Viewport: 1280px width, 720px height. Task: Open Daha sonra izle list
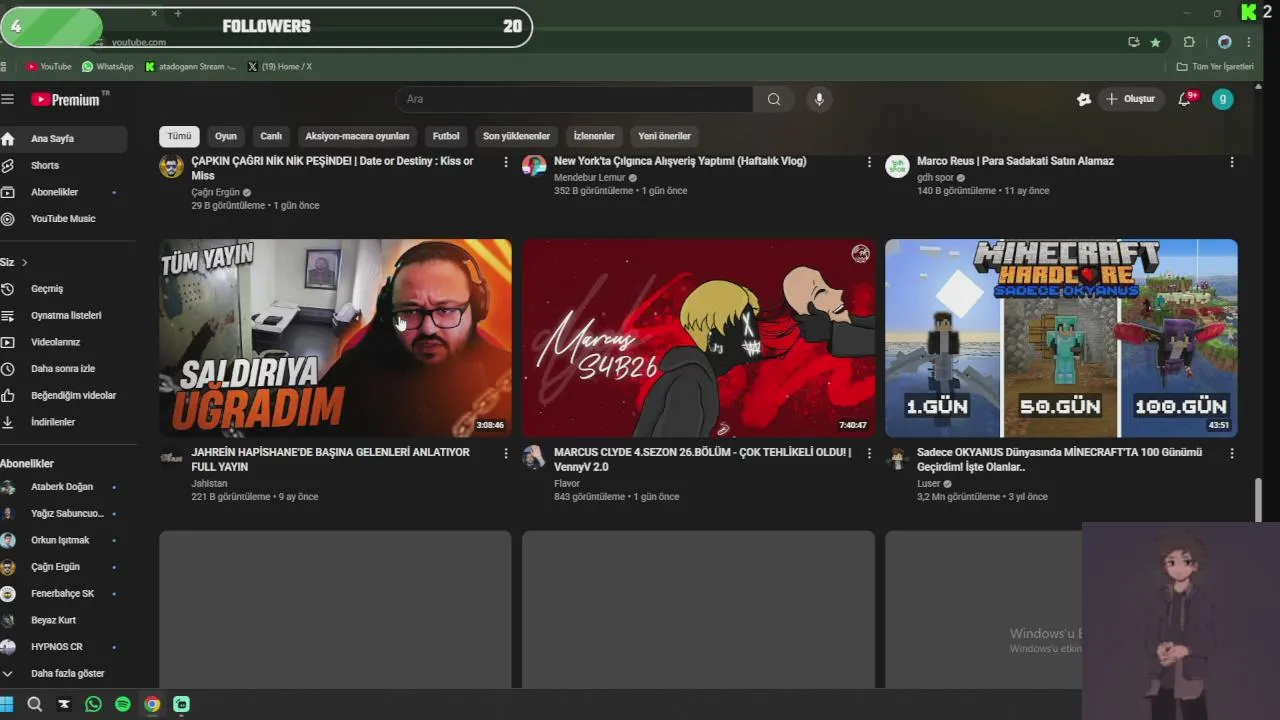click(x=63, y=369)
